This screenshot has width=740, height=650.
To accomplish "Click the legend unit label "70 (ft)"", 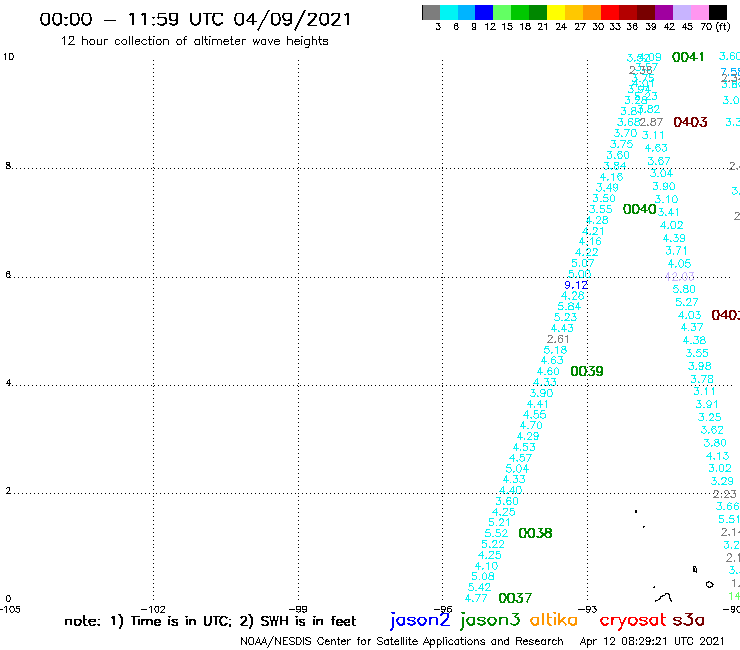I will point(715,27).
